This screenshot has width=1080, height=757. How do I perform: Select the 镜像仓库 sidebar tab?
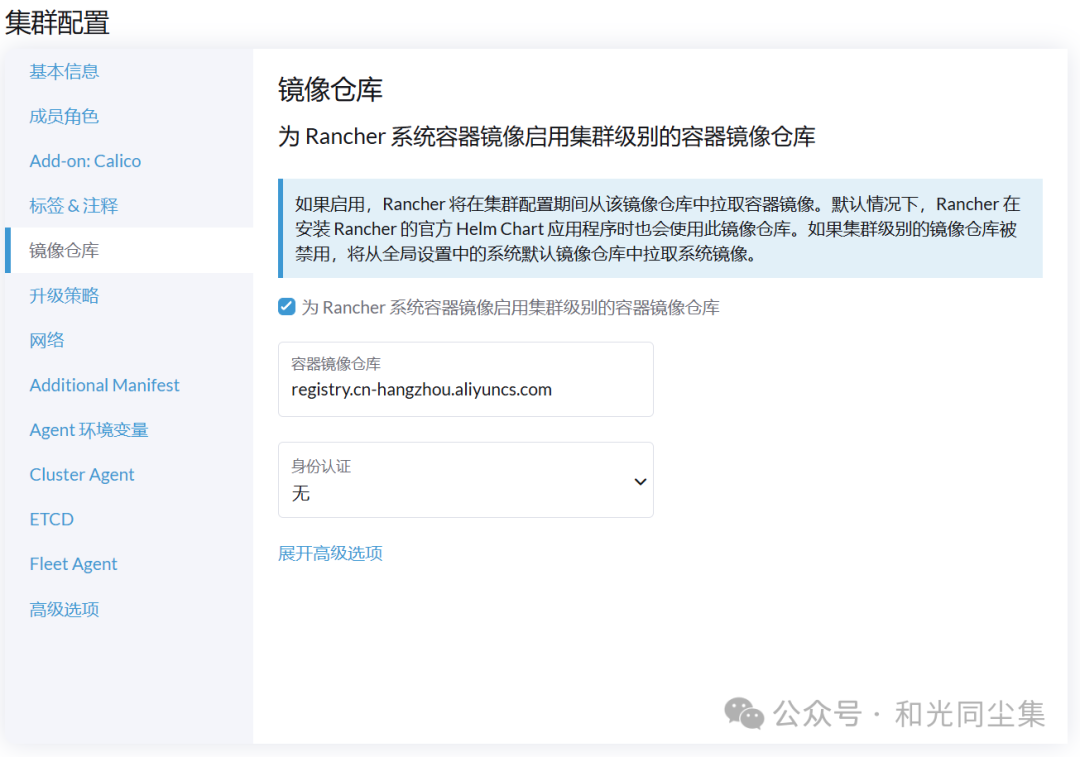pyautogui.click(x=129, y=250)
